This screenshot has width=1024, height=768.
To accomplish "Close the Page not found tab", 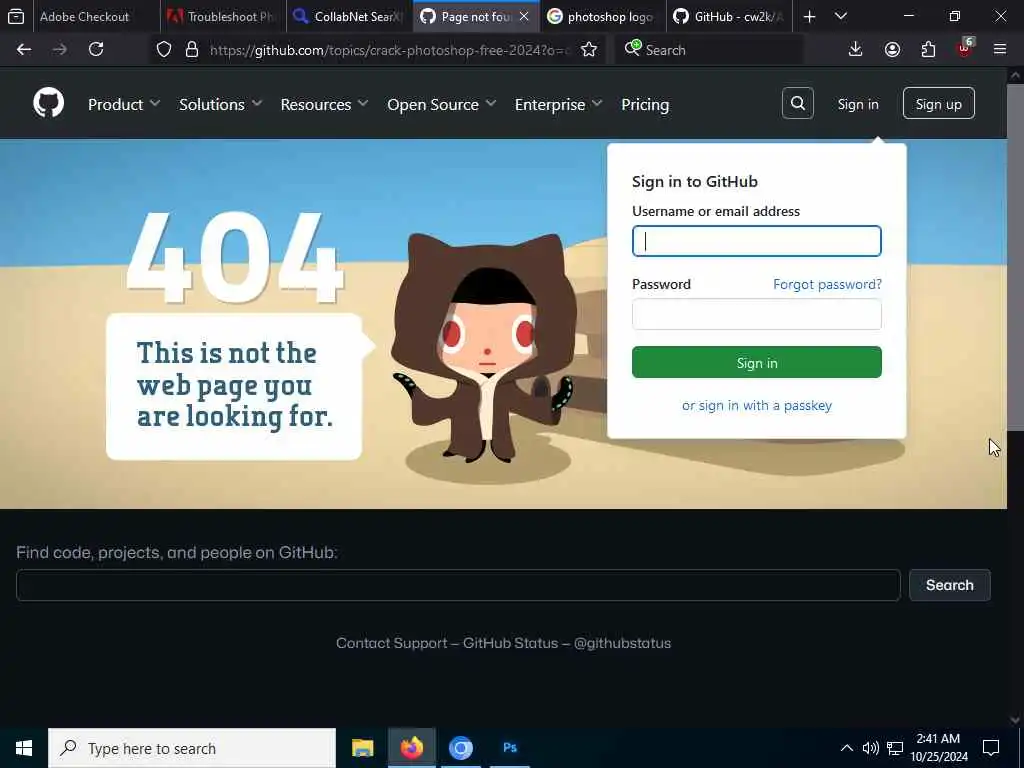I will point(524,16).
